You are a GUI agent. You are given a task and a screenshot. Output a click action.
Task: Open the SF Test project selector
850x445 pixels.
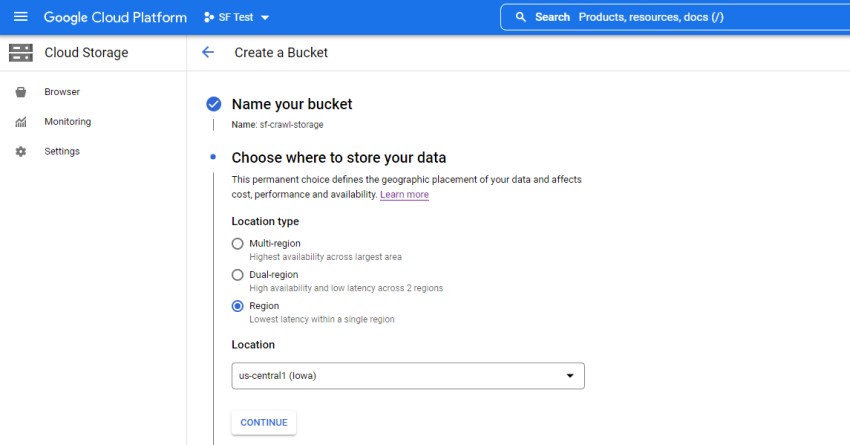pos(237,17)
